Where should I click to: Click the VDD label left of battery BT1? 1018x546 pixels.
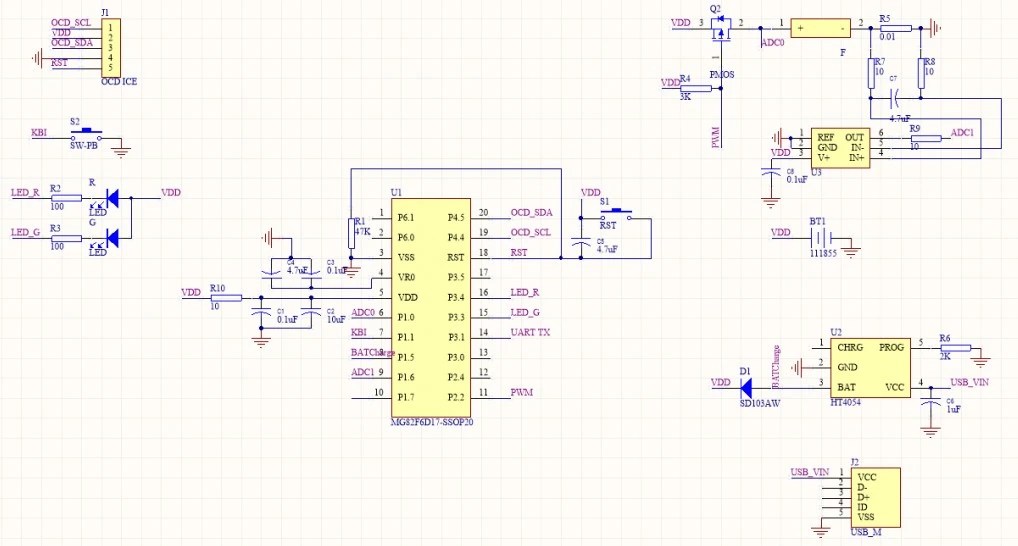pyautogui.click(x=781, y=232)
